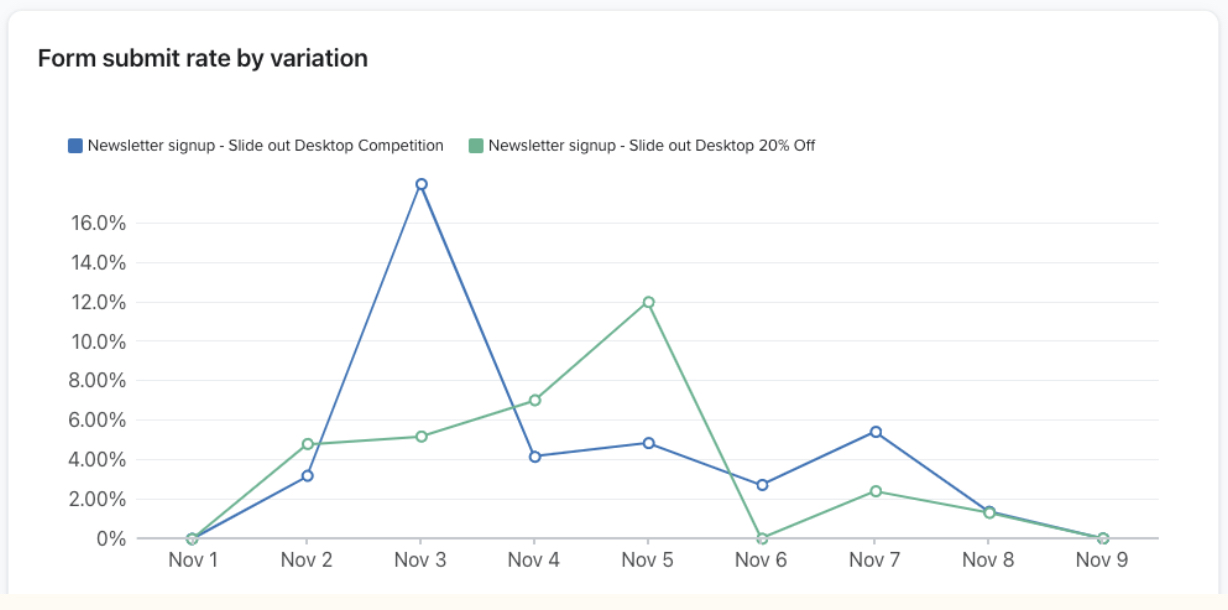Click the green data point at Nov 2
The height and width of the screenshot is (610, 1228).
pyautogui.click(x=306, y=443)
